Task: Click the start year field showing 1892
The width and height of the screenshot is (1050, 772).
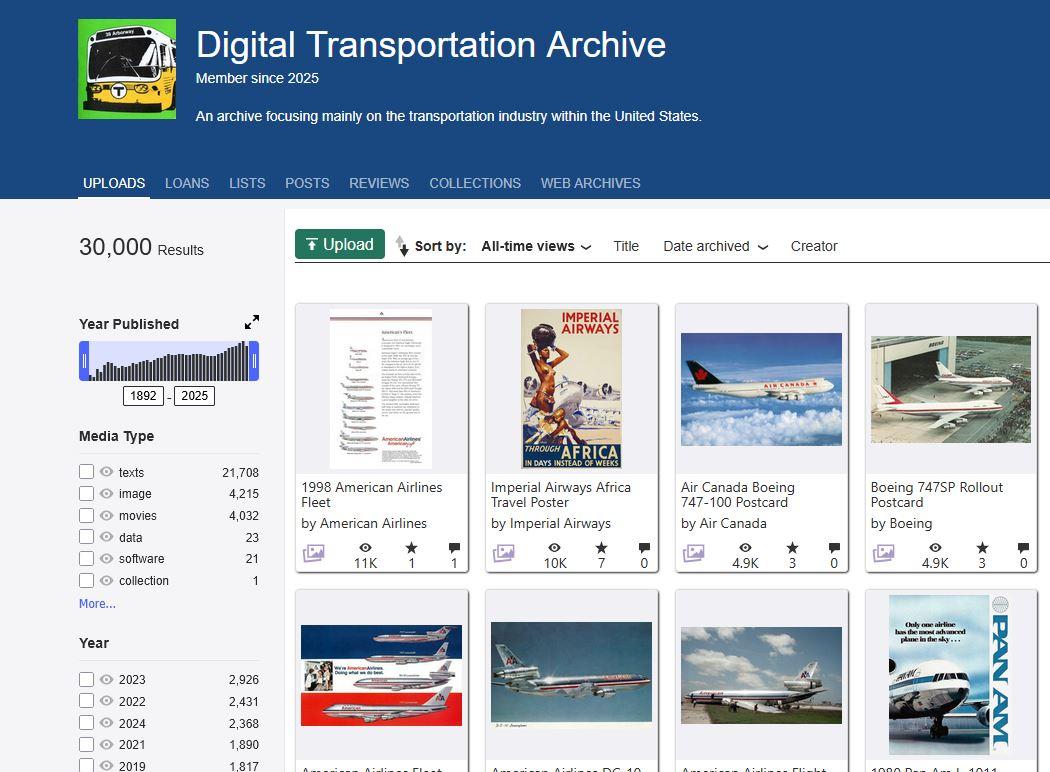Action: (x=143, y=396)
